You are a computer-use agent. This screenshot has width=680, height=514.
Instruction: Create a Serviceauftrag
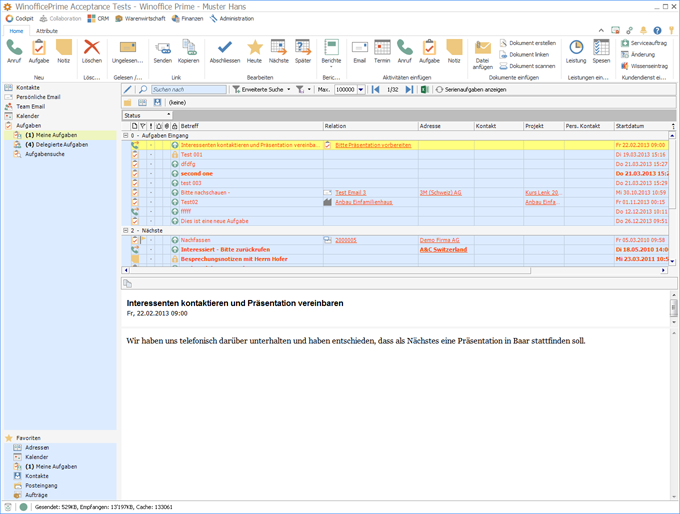(644, 43)
